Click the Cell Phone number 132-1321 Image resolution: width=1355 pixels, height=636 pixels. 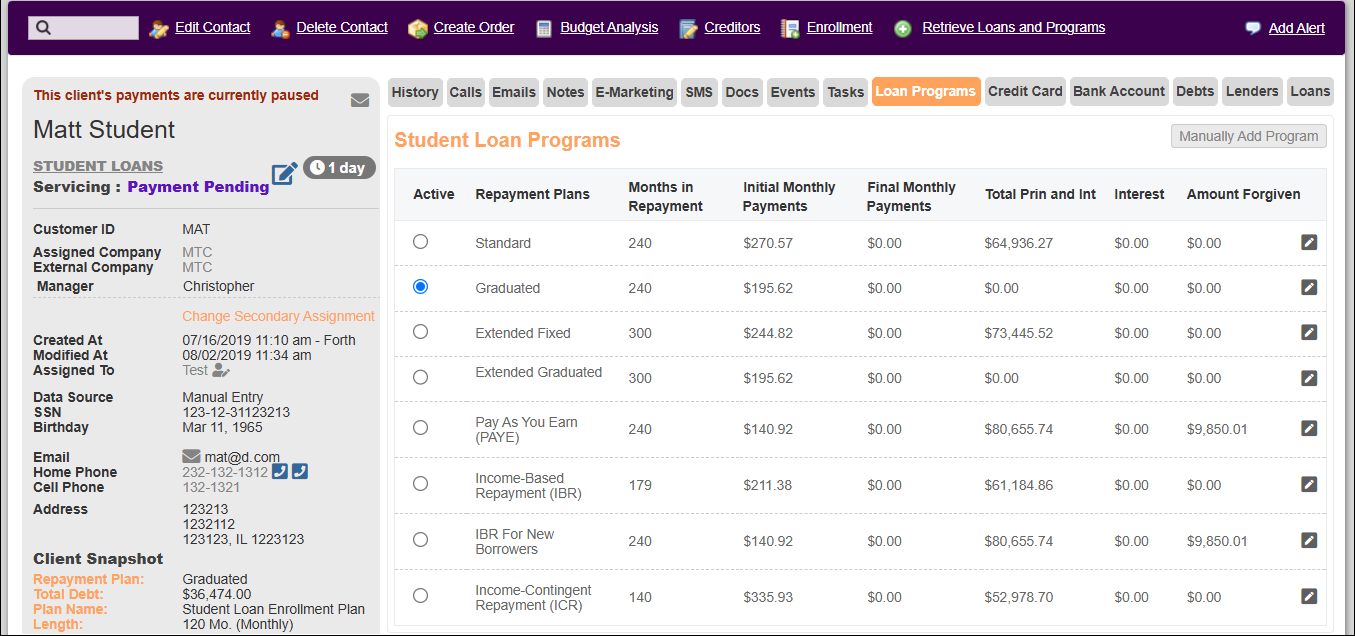211,487
